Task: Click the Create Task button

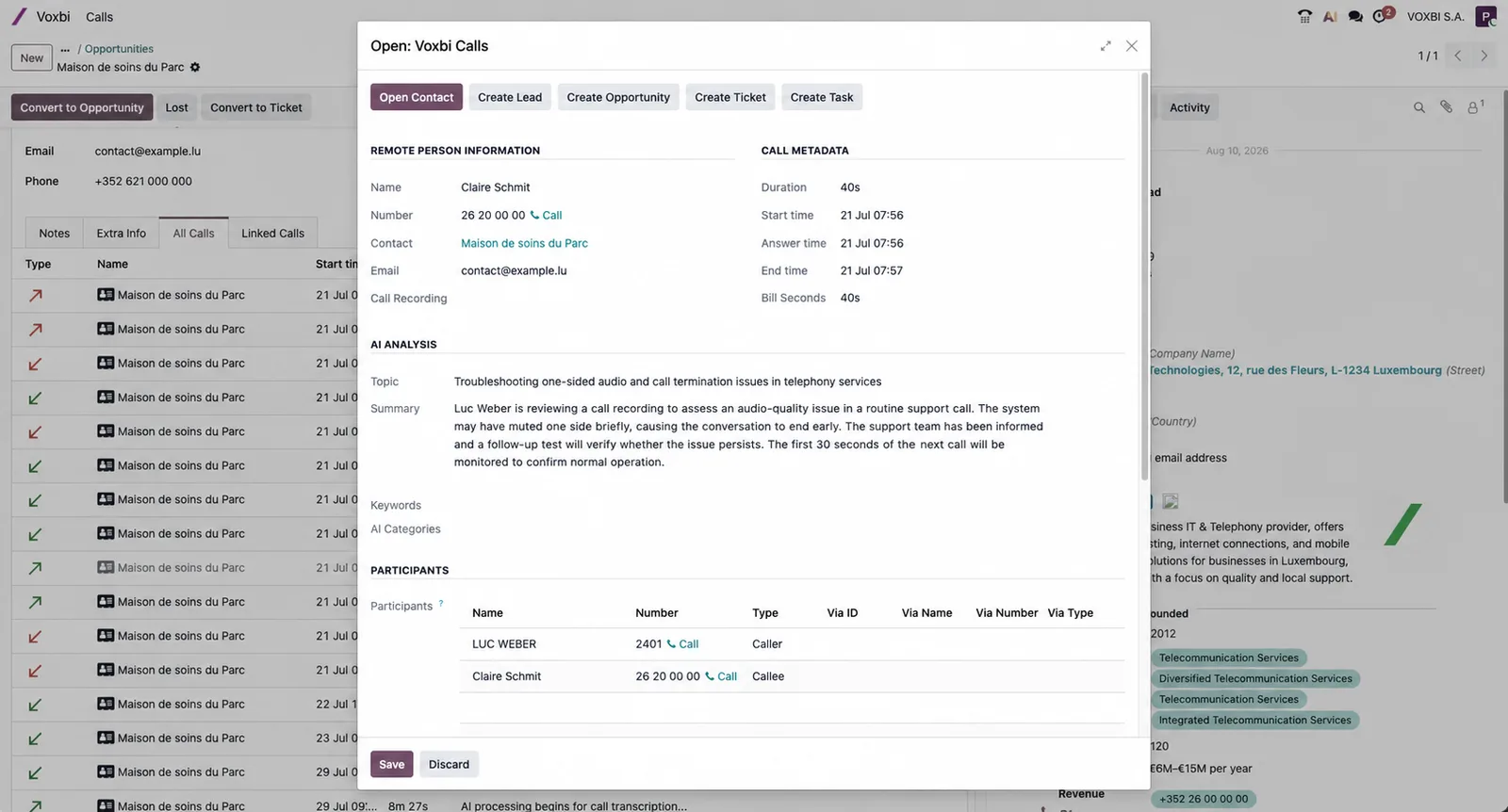Action: coord(822,97)
